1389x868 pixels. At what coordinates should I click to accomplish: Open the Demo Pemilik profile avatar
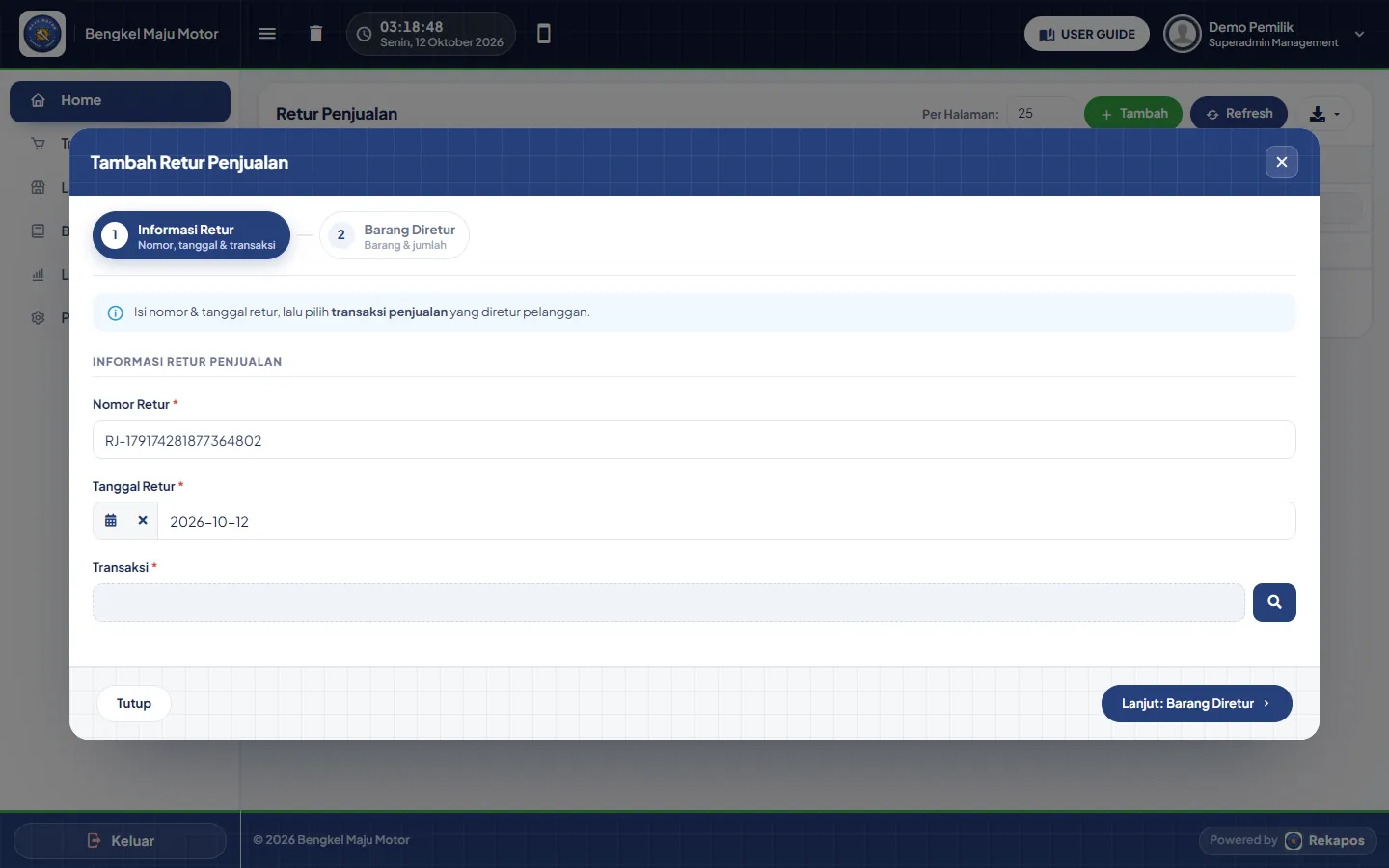[x=1183, y=34]
